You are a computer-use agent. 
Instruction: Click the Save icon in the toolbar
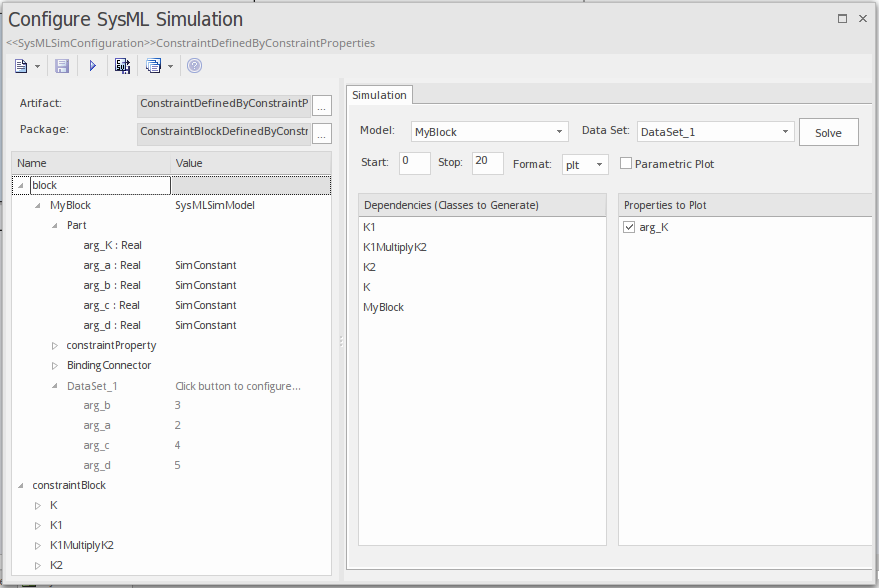point(60,65)
